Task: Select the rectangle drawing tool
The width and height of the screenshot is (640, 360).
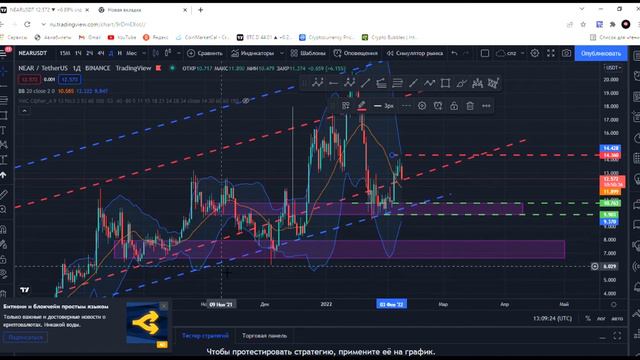Action: click(x=445, y=83)
